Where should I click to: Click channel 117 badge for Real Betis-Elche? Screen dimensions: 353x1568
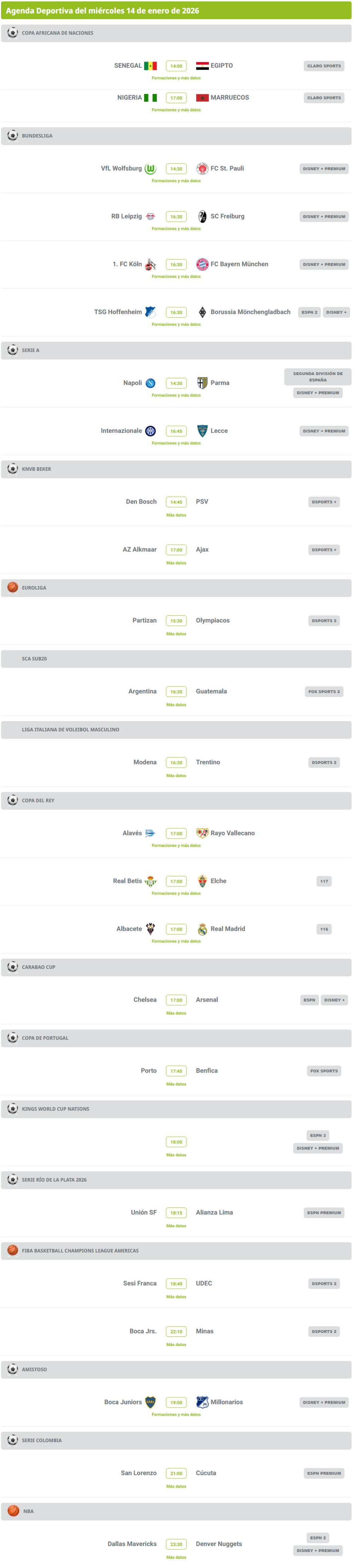pyautogui.click(x=324, y=882)
